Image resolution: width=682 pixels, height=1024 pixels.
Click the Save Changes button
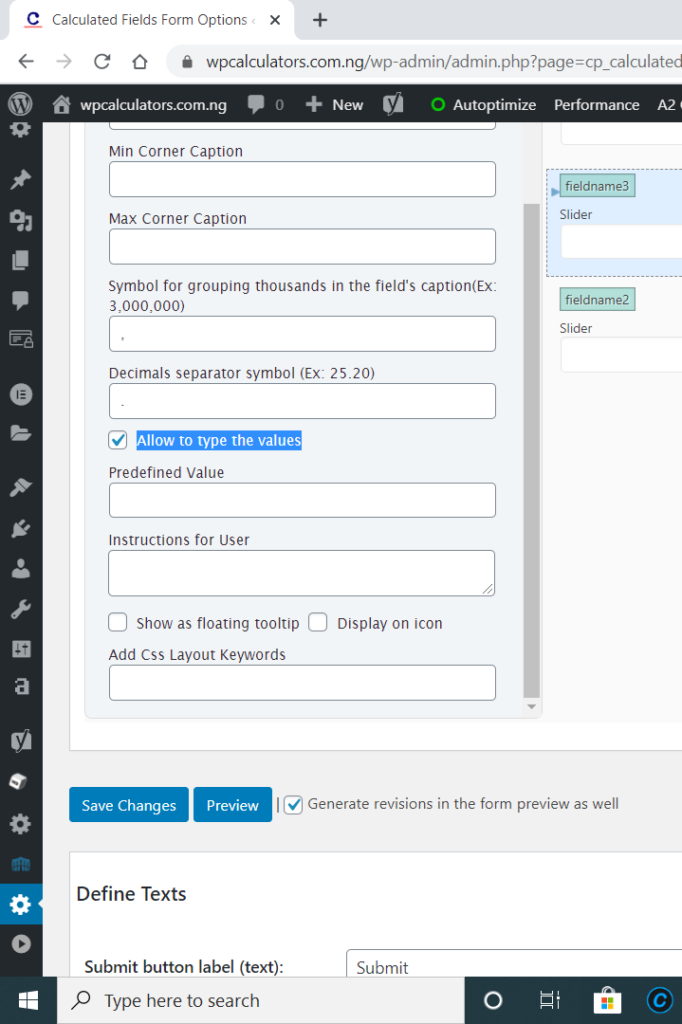point(128,805)
